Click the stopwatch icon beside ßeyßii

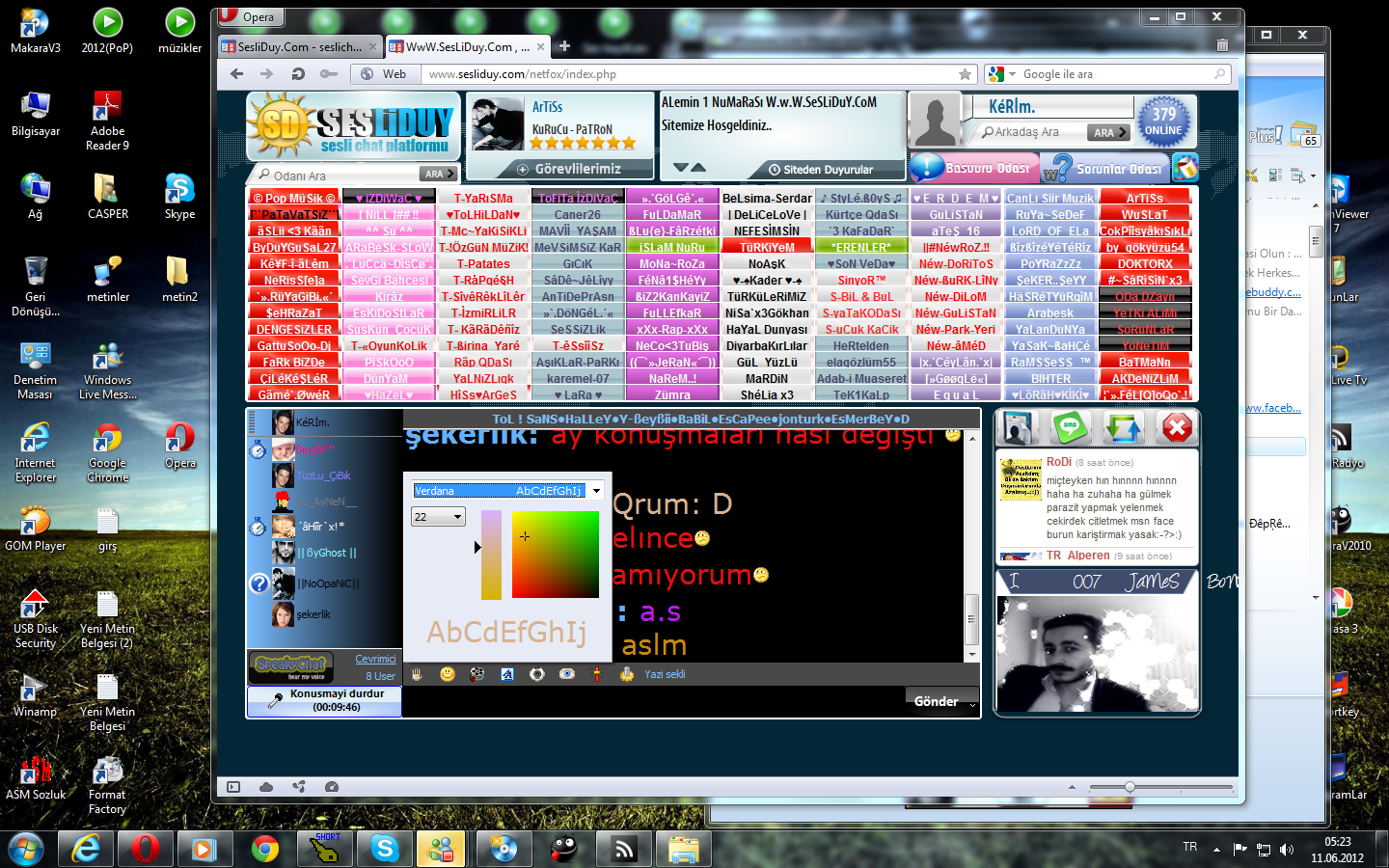(258, 449)
